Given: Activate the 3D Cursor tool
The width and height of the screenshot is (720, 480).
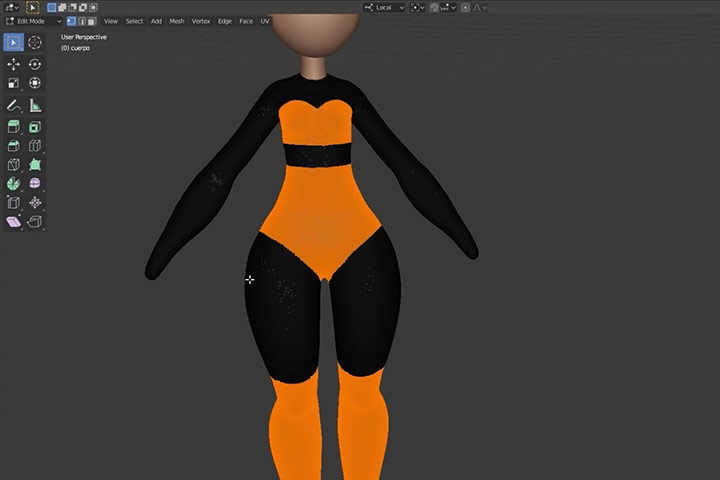Looking at the screenshot, I should click(35, 43).
